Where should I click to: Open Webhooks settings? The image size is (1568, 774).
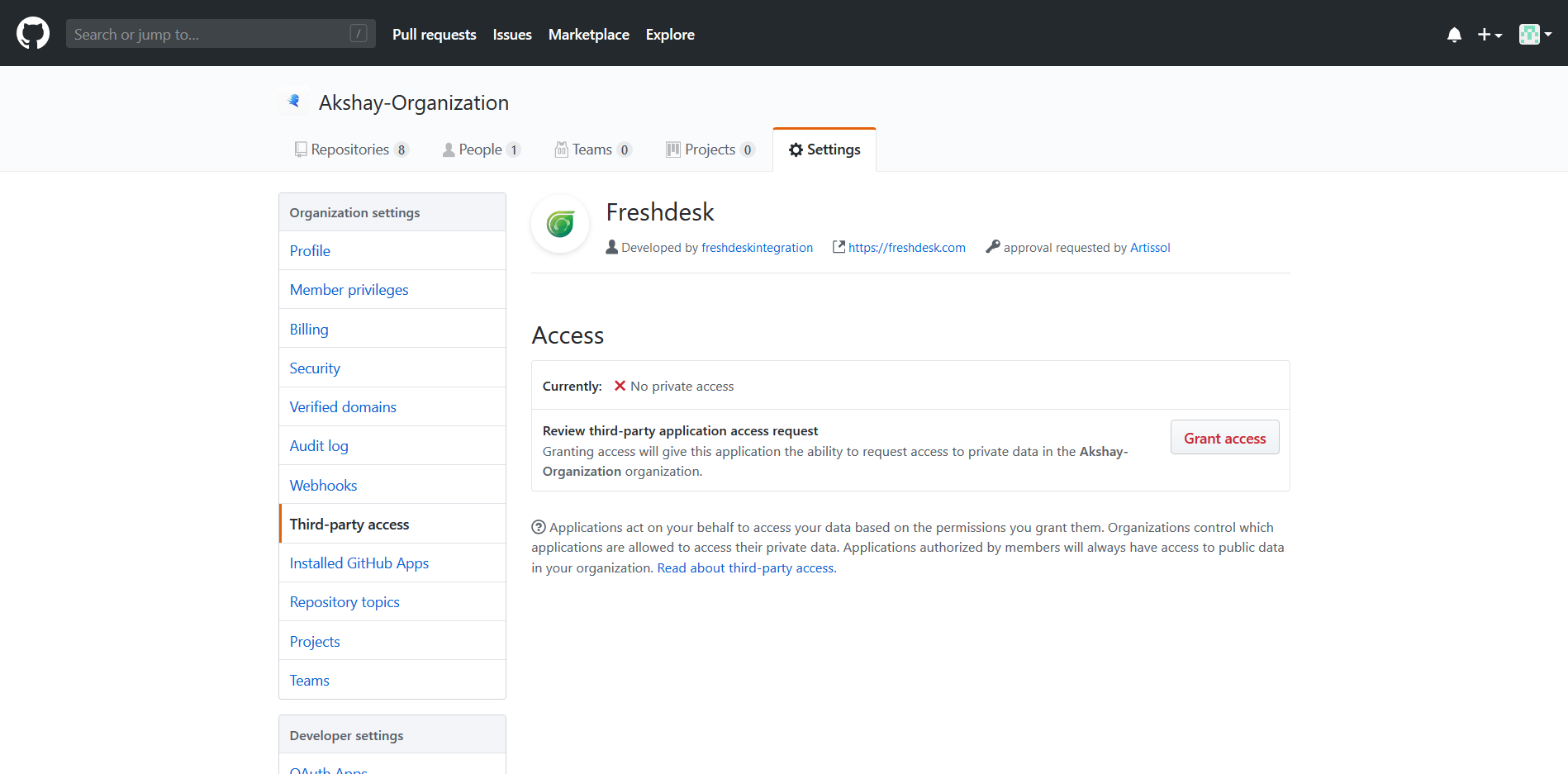point(392,486)
